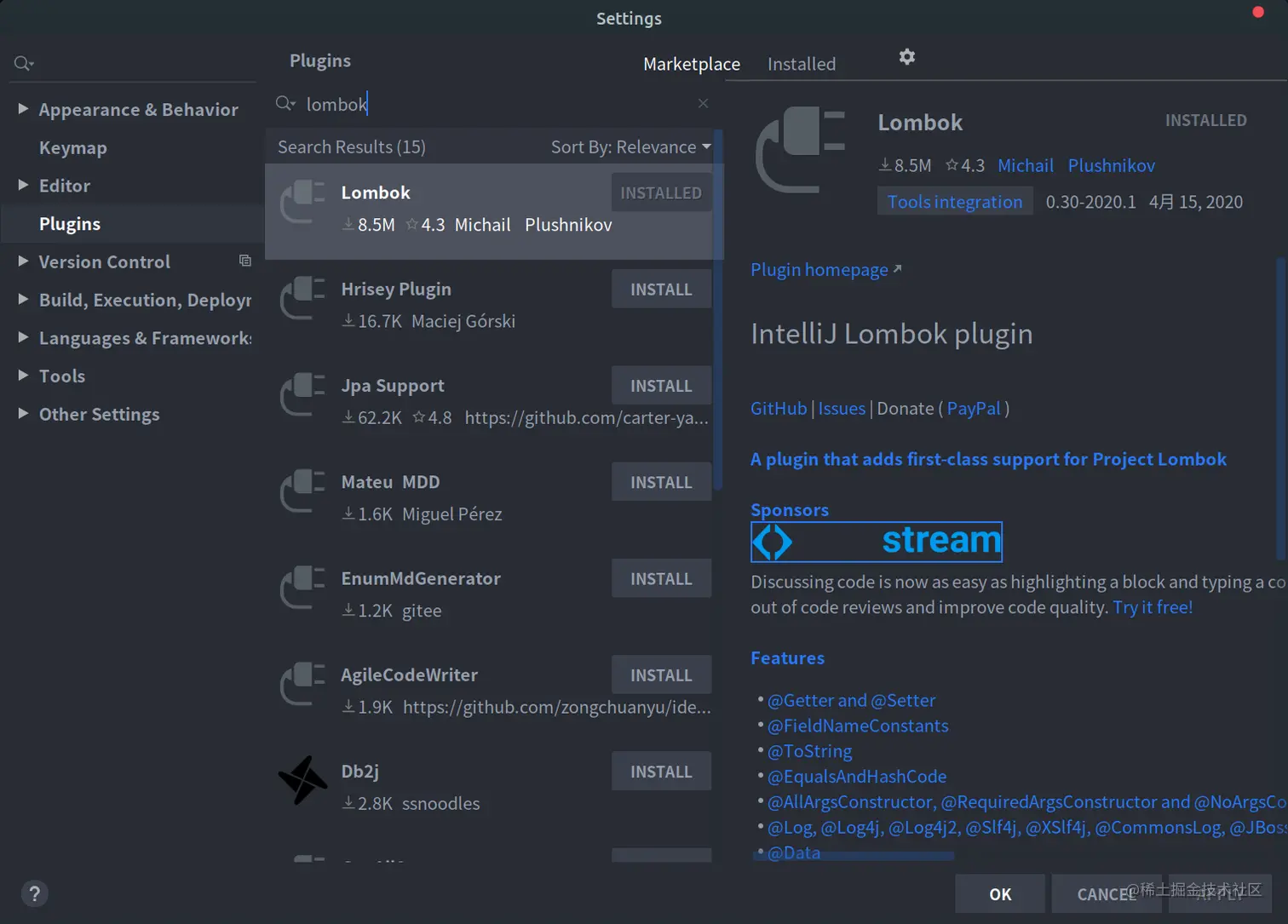Install the Jpa Support plugin
The height and width of the screenshot is (924, 1288).
(x=661, y=386)
